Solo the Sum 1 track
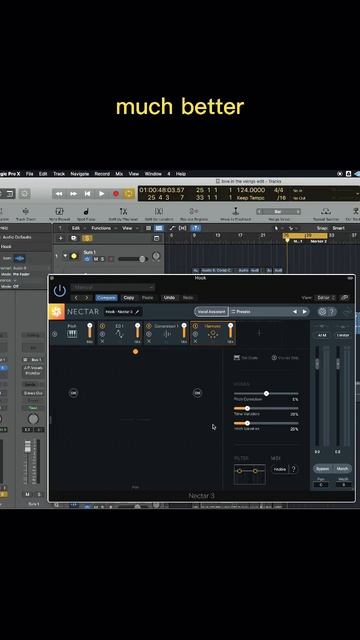This screenshot has width=360, height=640. (x=102, y=259)
